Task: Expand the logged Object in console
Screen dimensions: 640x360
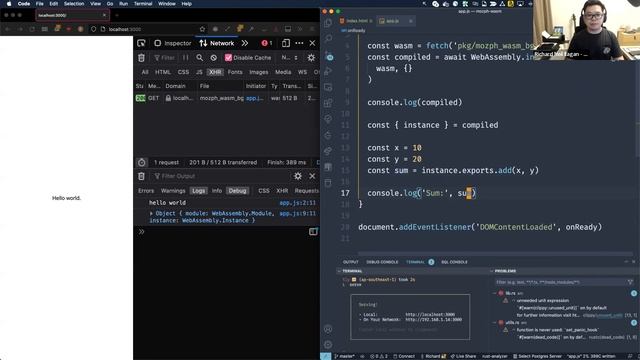Action: [151, 213]
